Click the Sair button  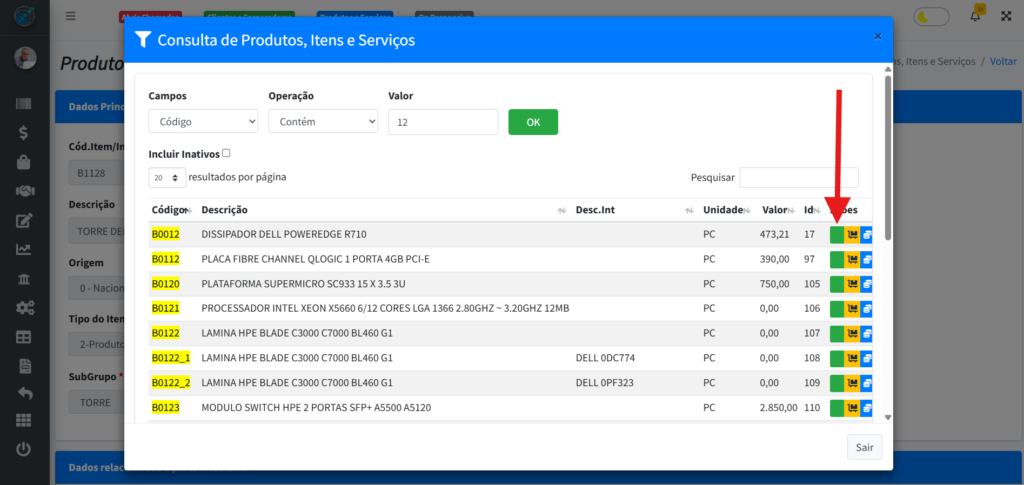point(864,447)
